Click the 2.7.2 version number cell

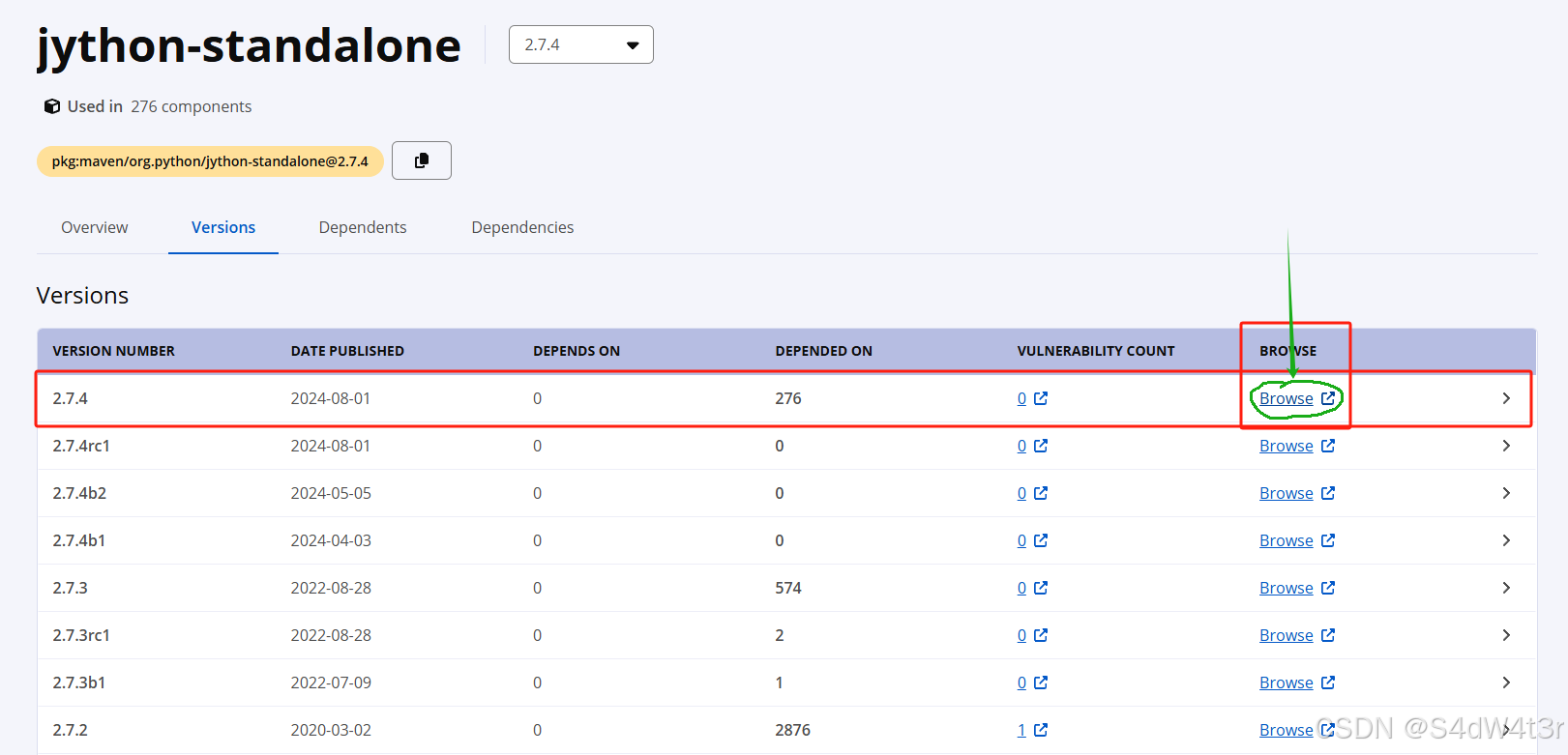point(70,730)
